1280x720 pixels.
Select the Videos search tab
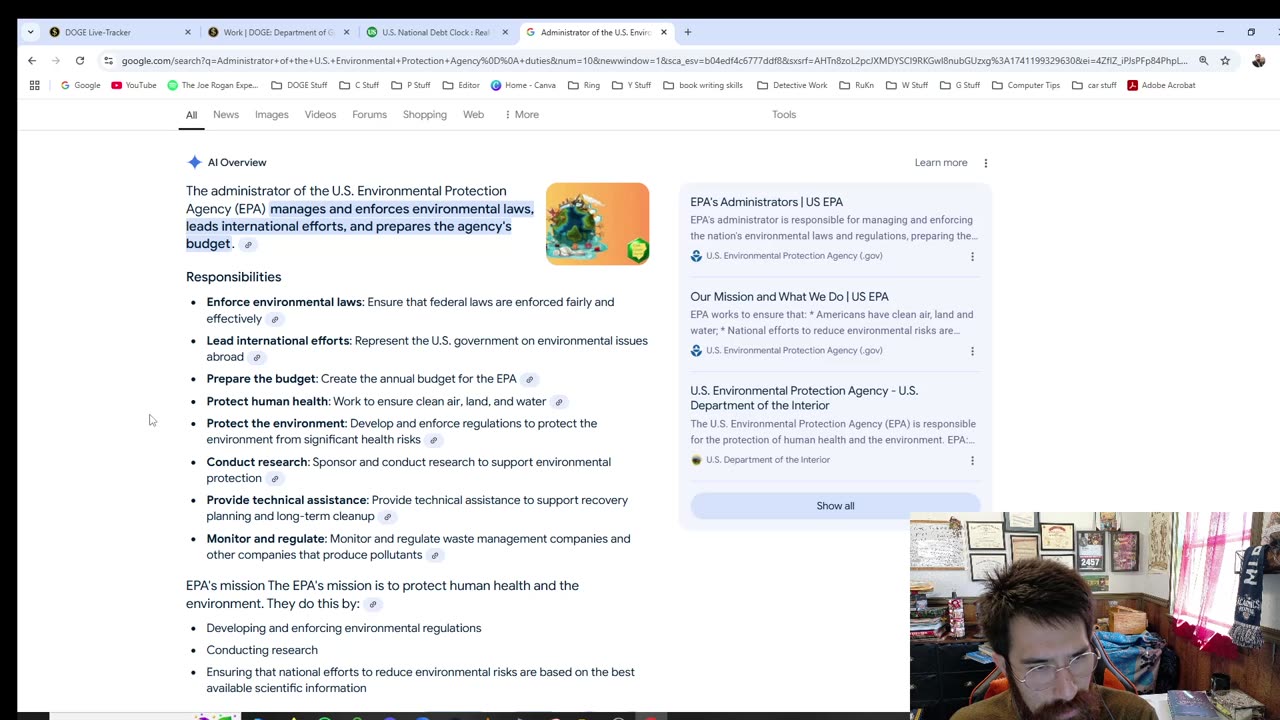tap(320, 114)
